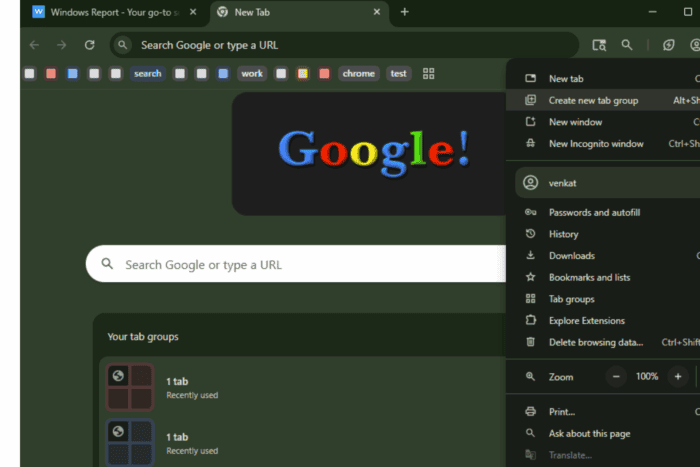
Task: Open History from the menu
Action: tap(603, 234)
